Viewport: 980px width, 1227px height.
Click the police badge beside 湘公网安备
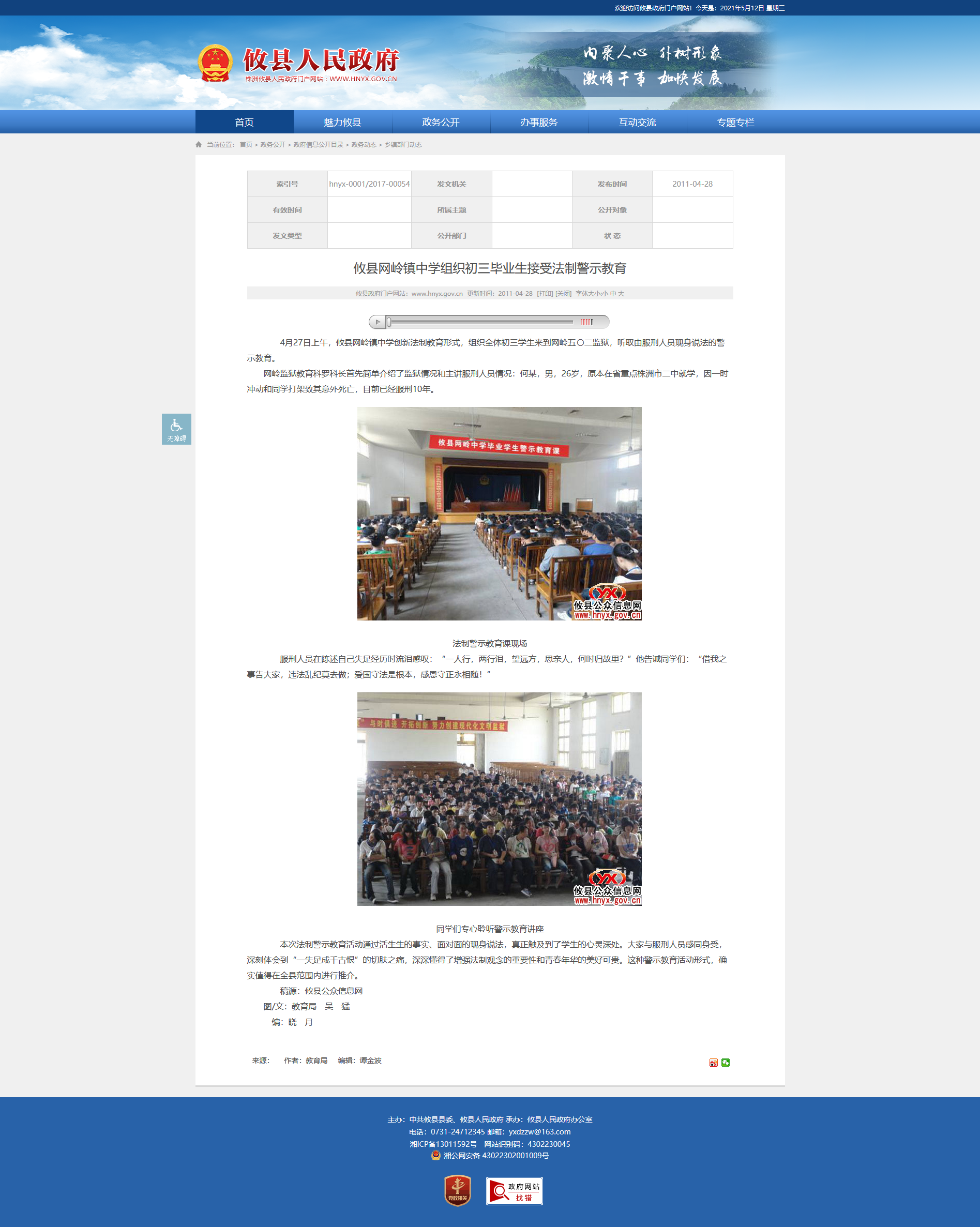[x=436, y=1155]
